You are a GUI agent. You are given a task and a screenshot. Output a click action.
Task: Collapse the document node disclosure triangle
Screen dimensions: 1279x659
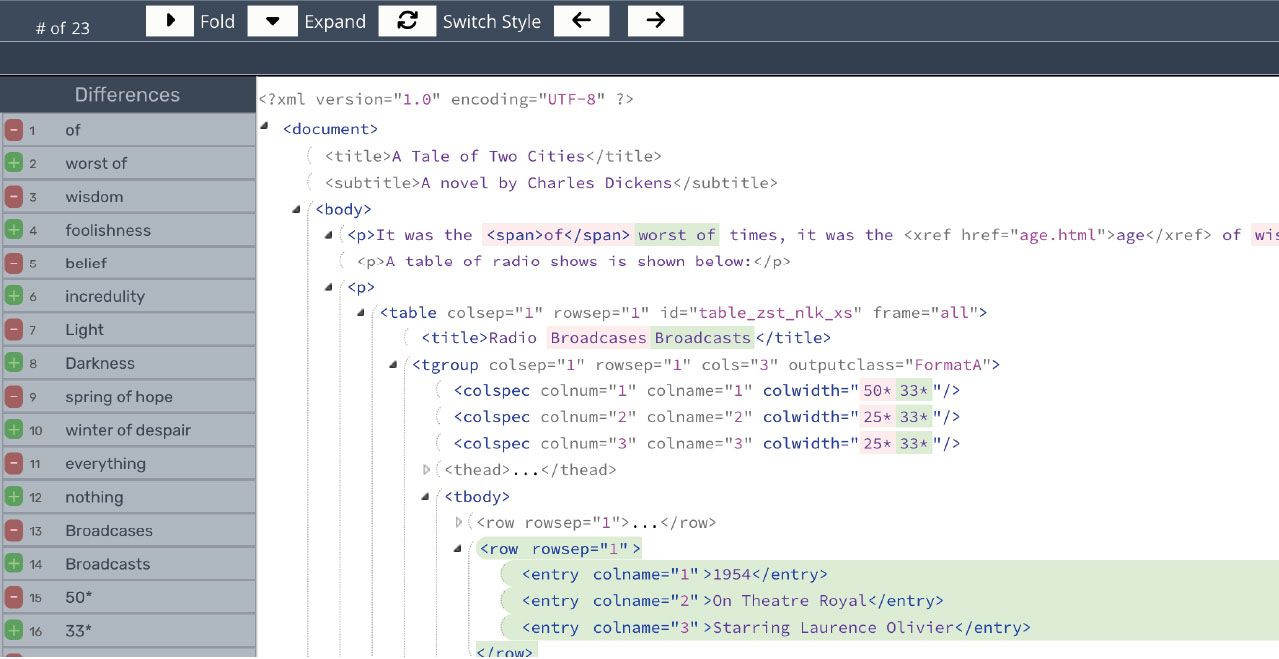point(264,127)
